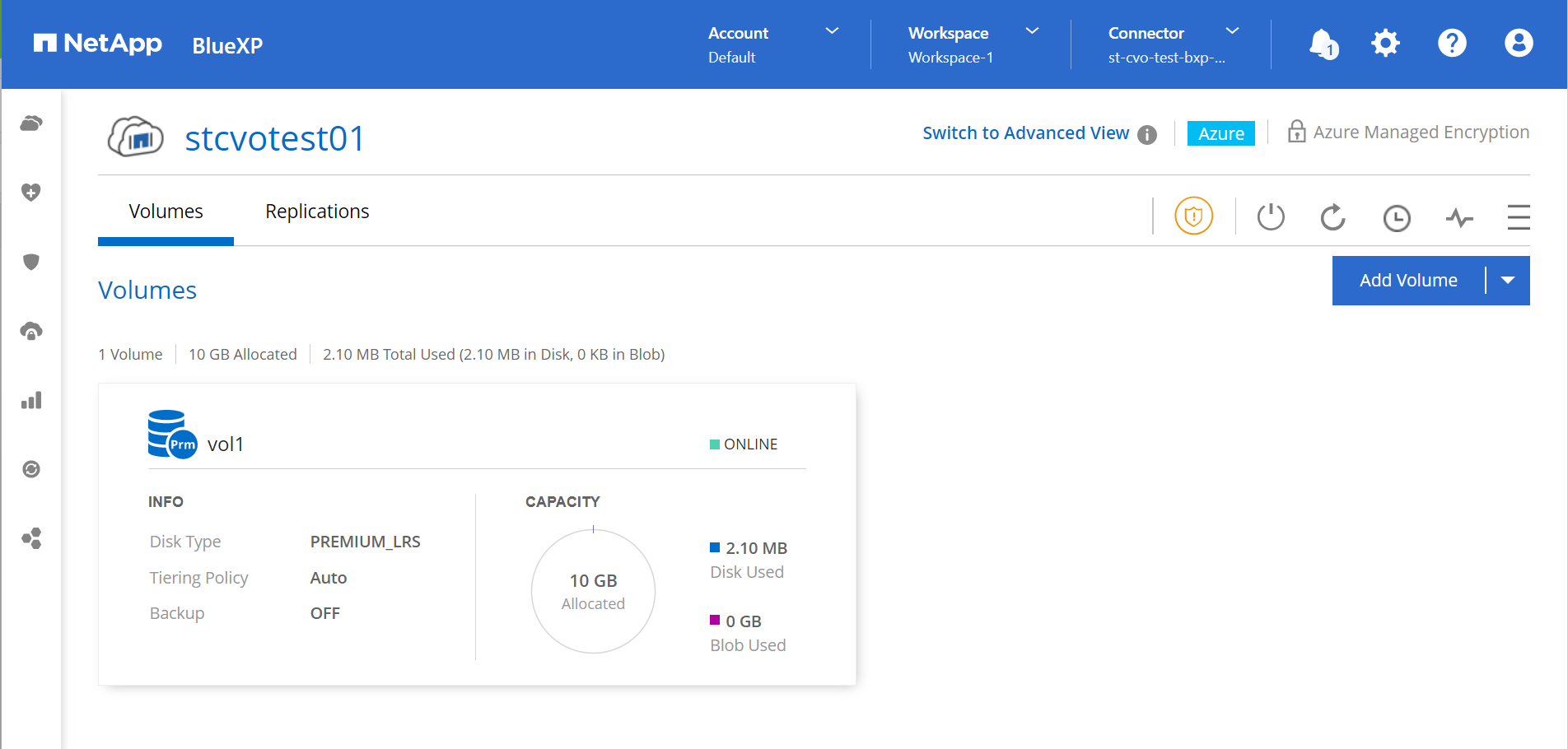This screenshot has height=749, width=1568.
Task: Click Switch to Advanced View link
Action: (x=1024, y=133)
